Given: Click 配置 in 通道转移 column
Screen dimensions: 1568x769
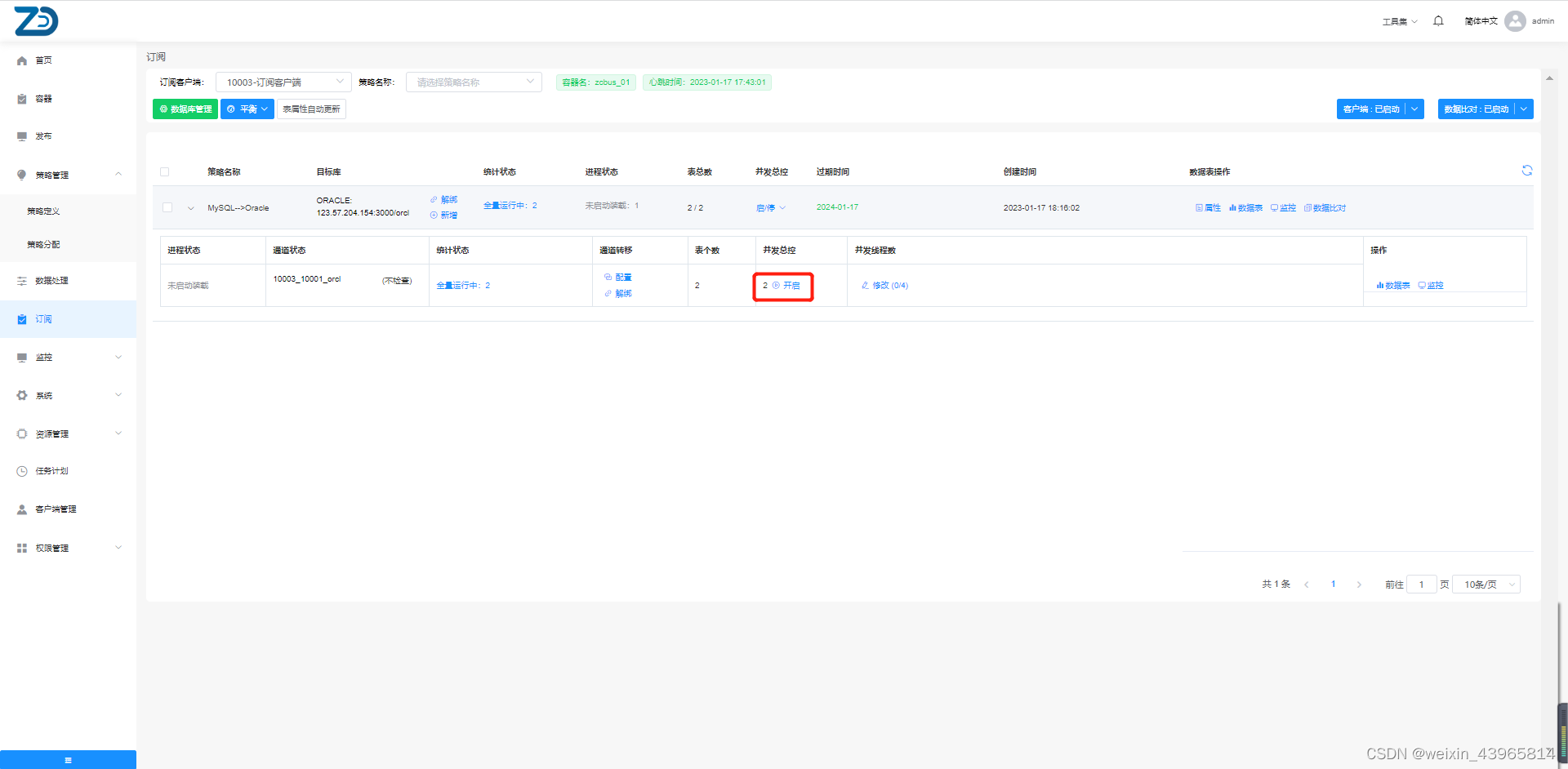Looking at the screenshot, I should click(618, 278).
